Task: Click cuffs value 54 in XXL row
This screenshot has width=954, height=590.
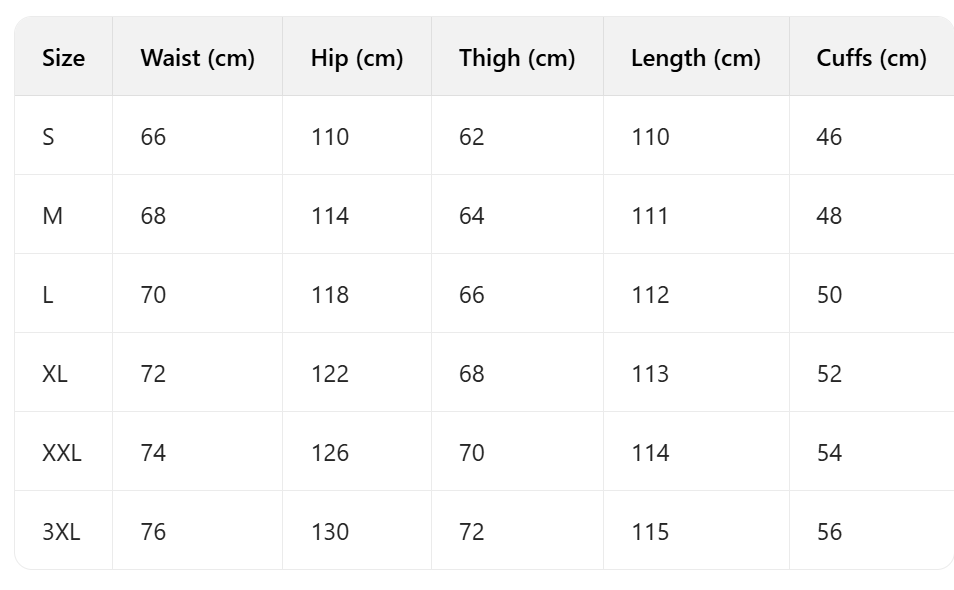Action: [829, 453]
